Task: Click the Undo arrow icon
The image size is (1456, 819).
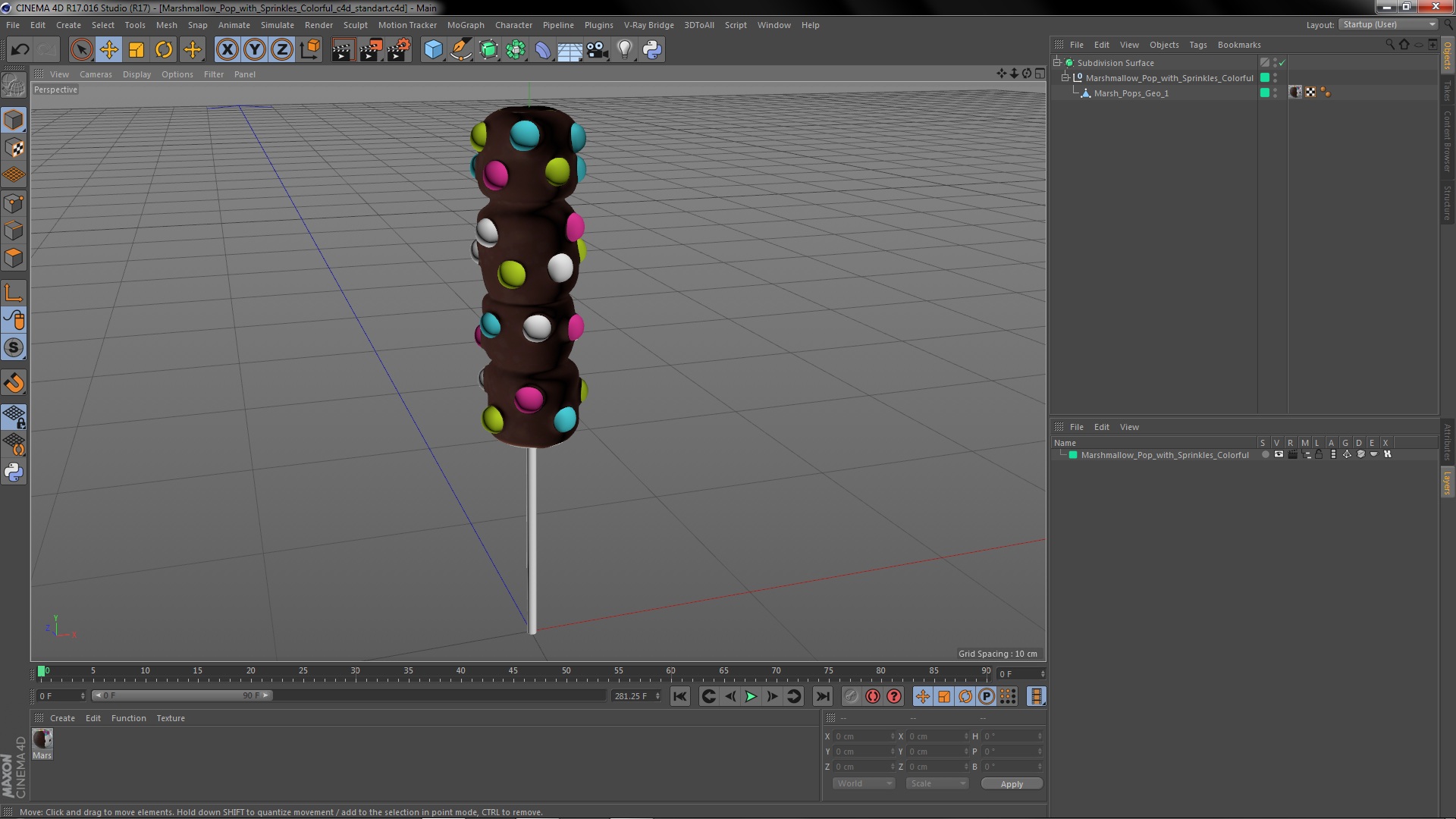Action: point(20,50)
